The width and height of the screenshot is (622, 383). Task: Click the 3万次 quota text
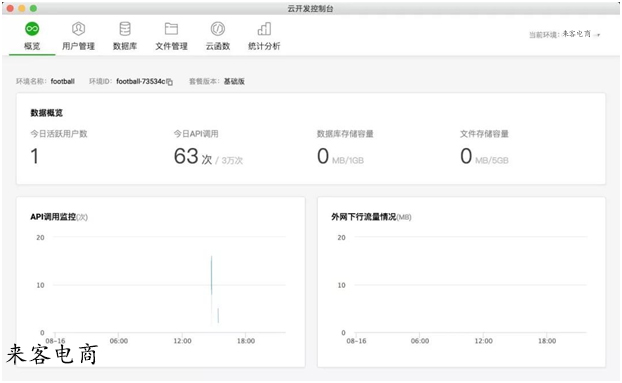[x=232, y=160]
